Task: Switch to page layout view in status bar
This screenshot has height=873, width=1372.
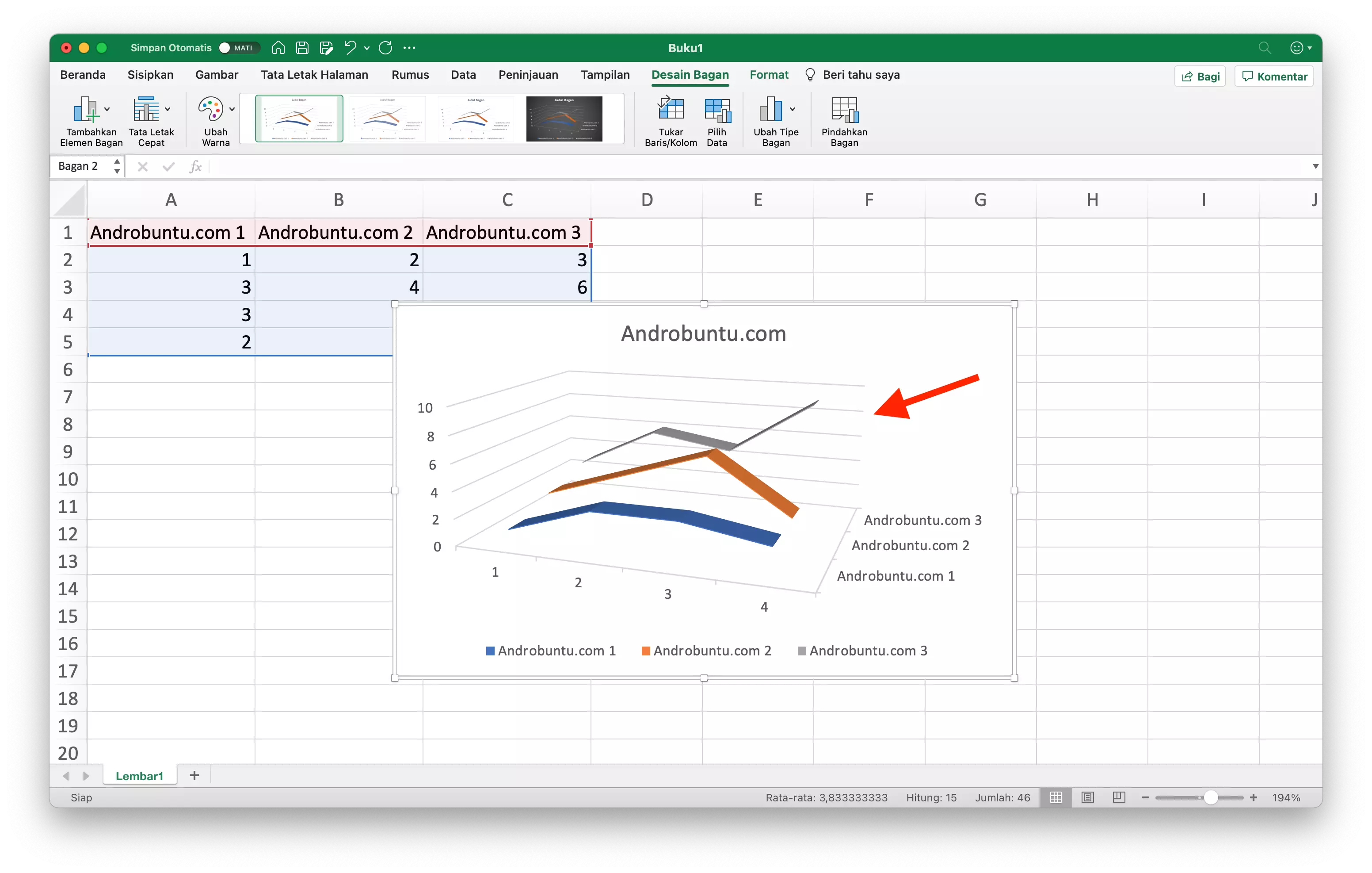Action: pyautogui.click(x=1089, y=797)
